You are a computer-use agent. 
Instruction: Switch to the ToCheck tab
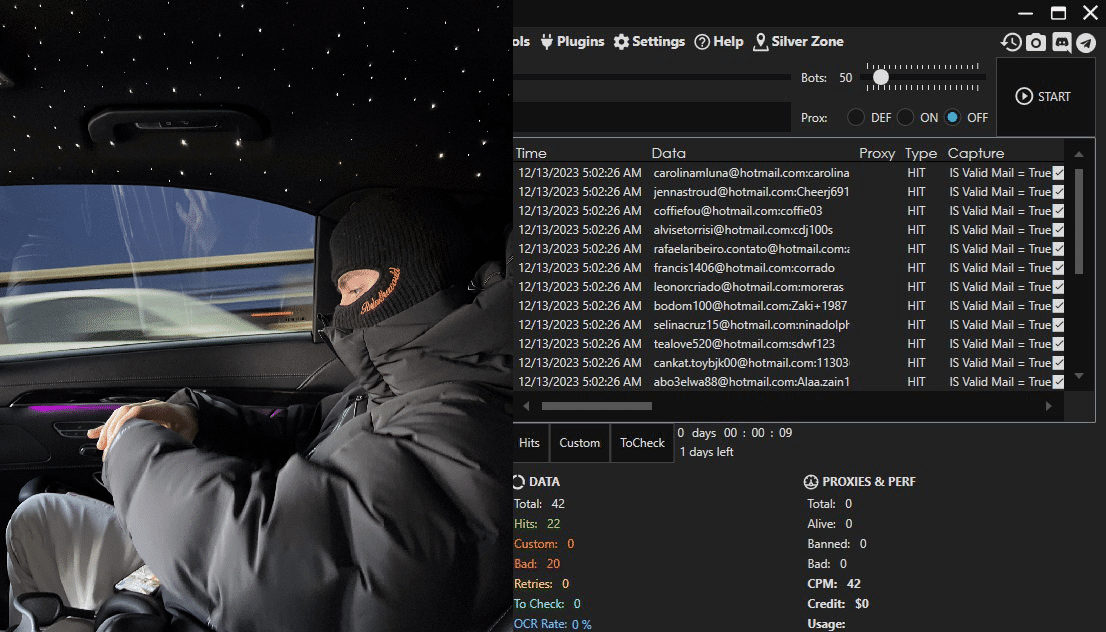click(x=642, y=443)
